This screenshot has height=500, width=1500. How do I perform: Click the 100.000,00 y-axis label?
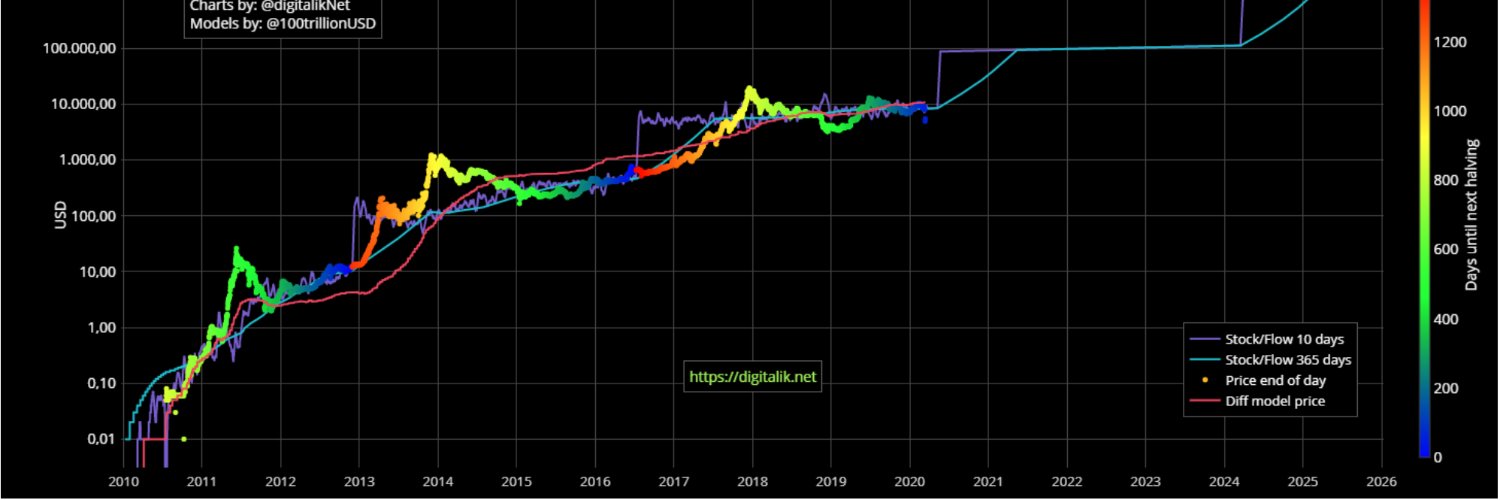81,49
